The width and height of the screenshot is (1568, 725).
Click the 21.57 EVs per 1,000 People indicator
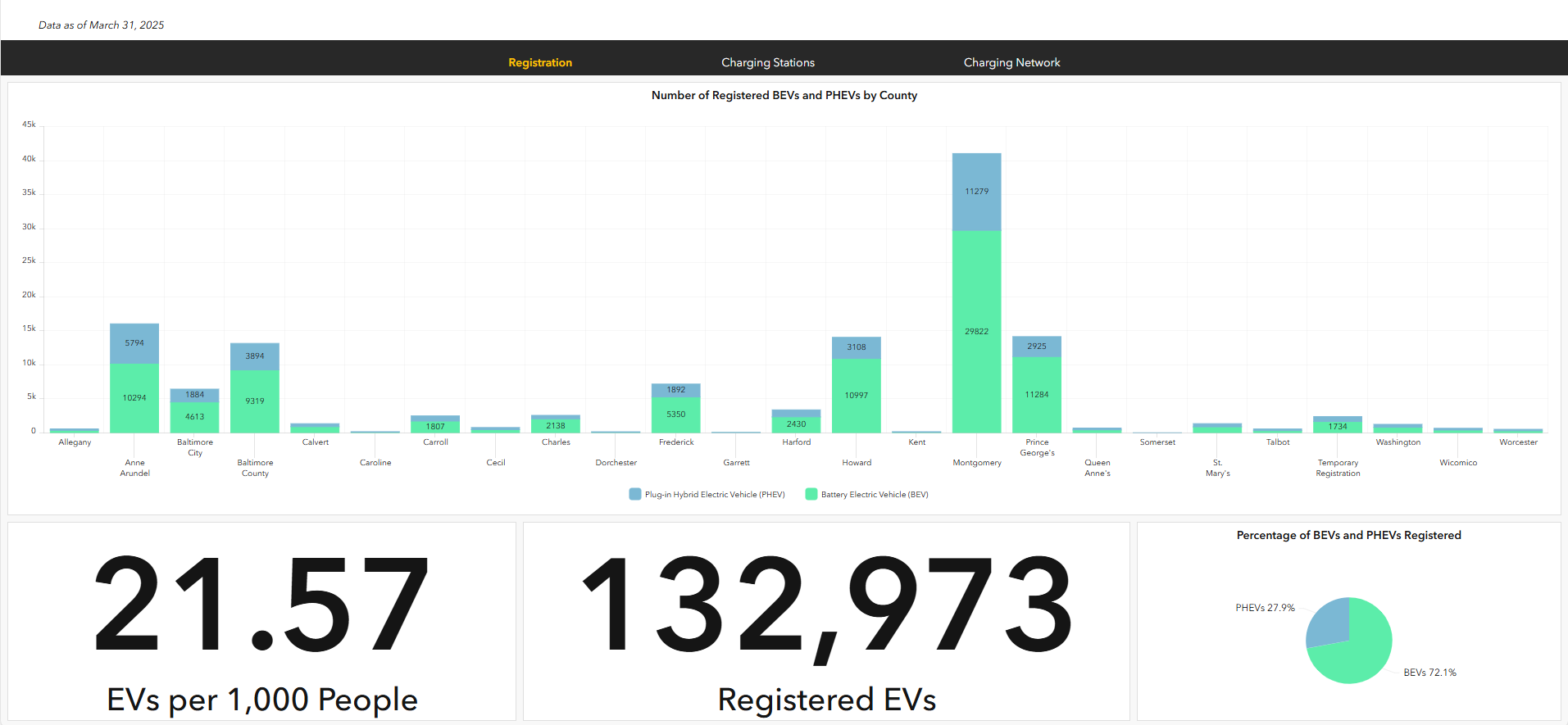pos(261,623)
